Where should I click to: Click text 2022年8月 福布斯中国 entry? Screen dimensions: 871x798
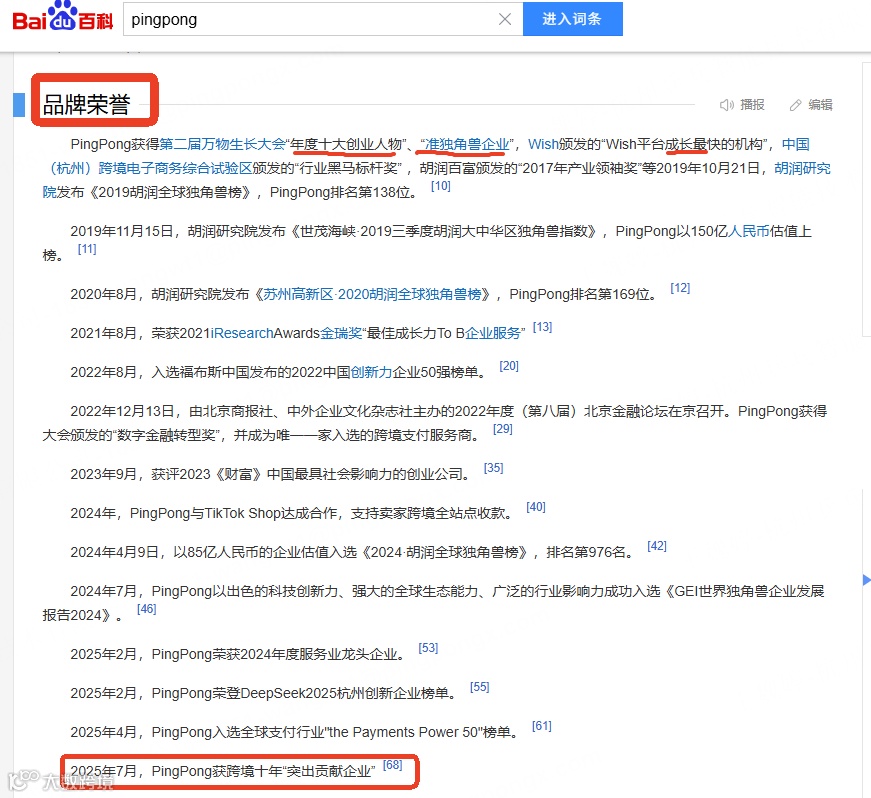[278, 372]
